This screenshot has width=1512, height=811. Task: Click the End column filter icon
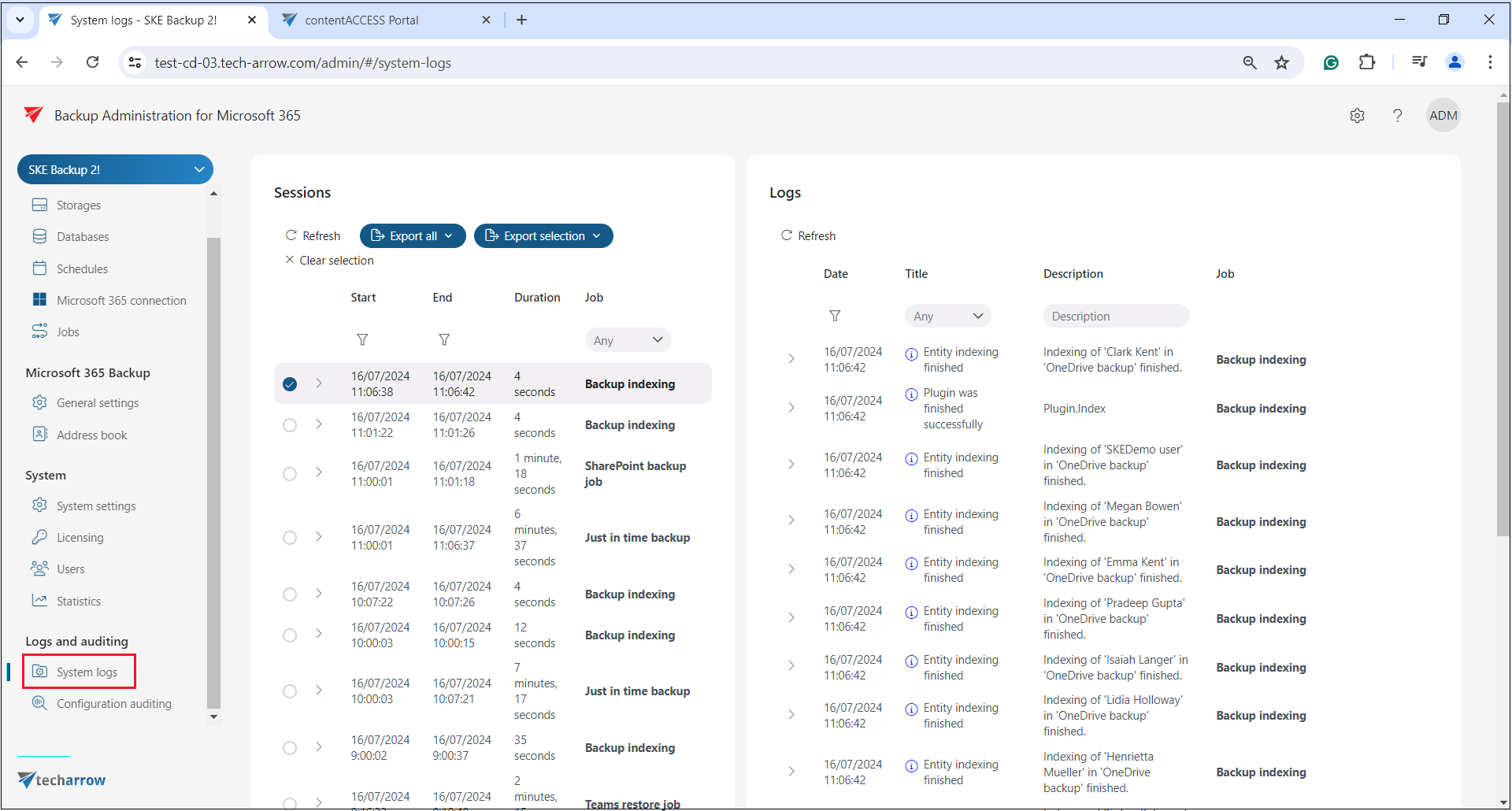point(444,339)
